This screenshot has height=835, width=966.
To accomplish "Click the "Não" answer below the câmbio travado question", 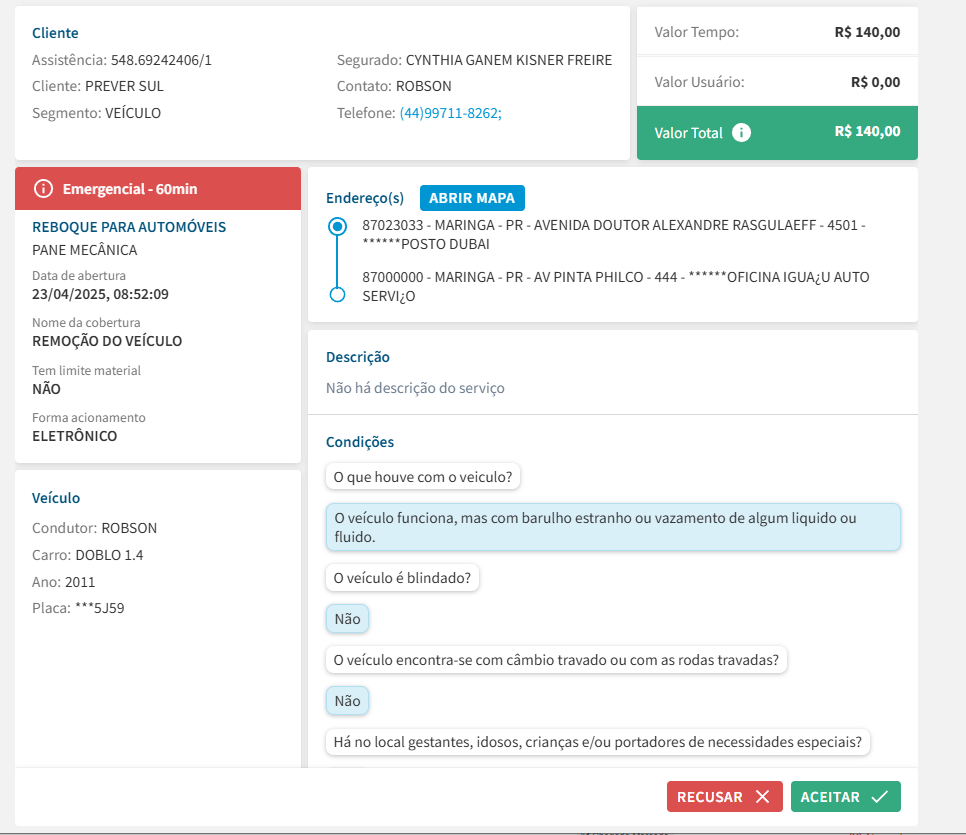I will click(347, 701).
